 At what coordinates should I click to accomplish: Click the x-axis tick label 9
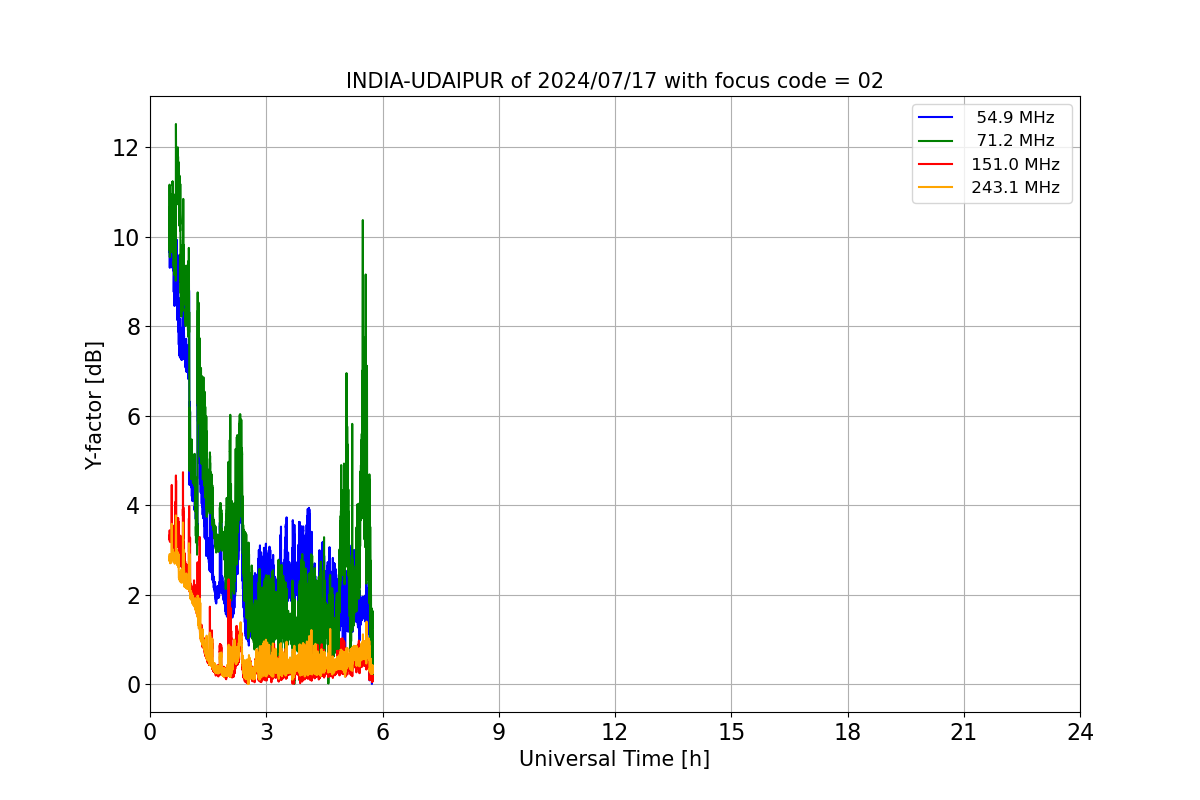click(499, 732)
